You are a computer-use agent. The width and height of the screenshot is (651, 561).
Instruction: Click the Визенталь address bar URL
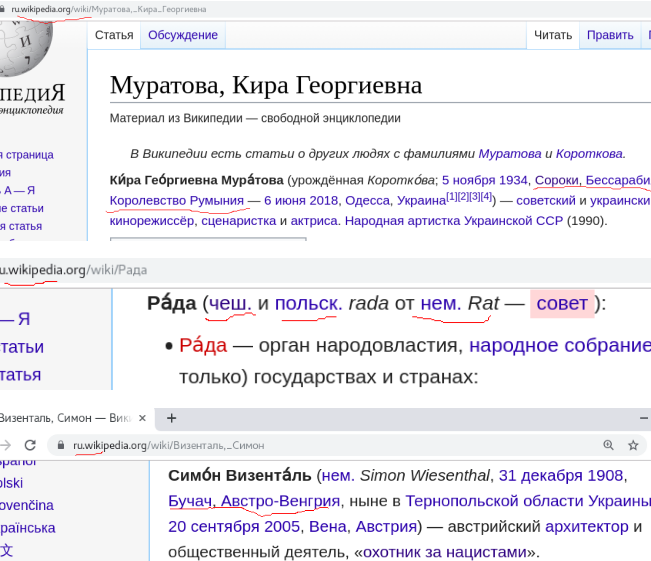click(x=169, y=445)
